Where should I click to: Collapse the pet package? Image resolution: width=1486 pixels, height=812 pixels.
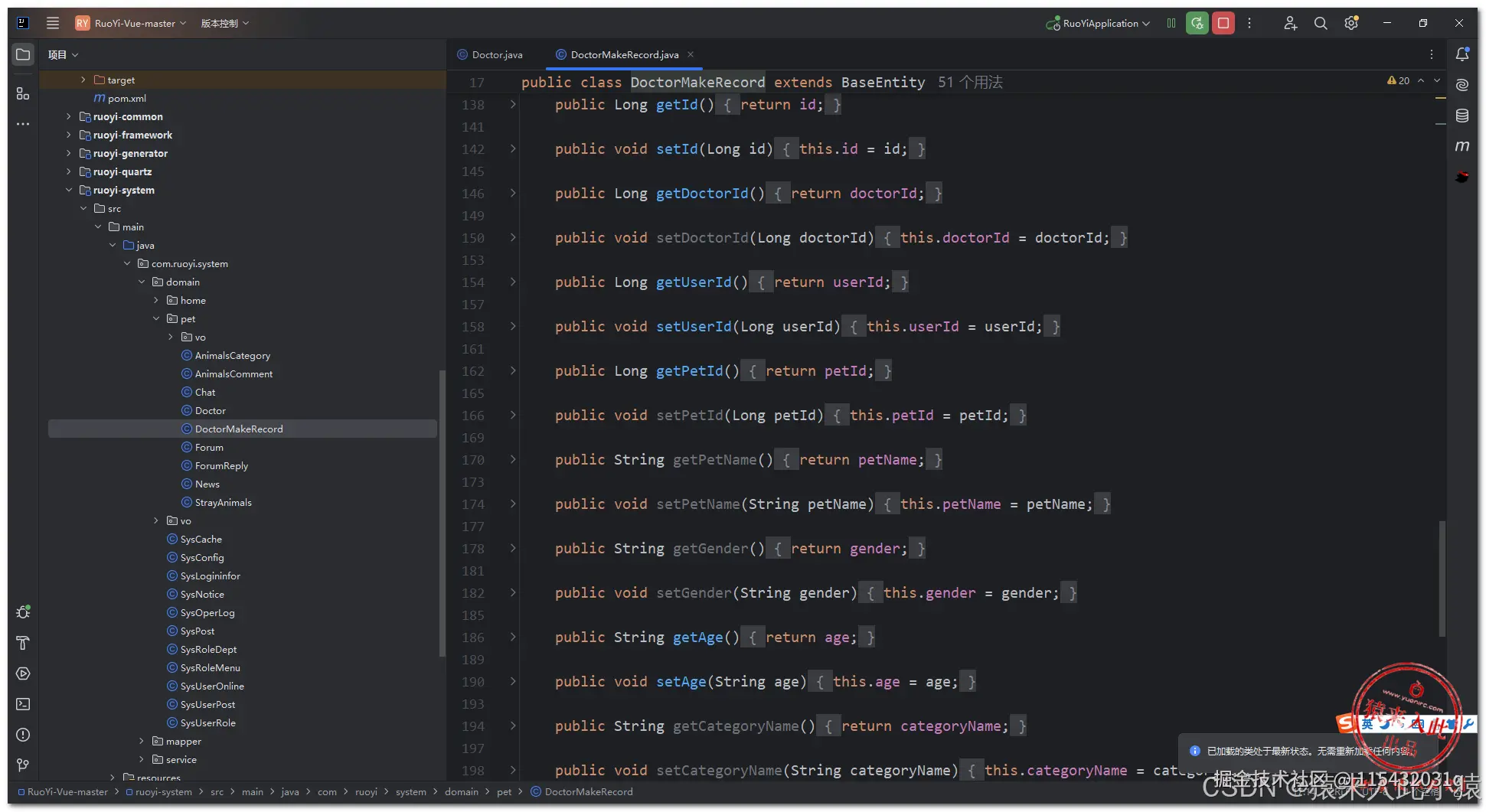pyautogui.click(x=156, y=318)
